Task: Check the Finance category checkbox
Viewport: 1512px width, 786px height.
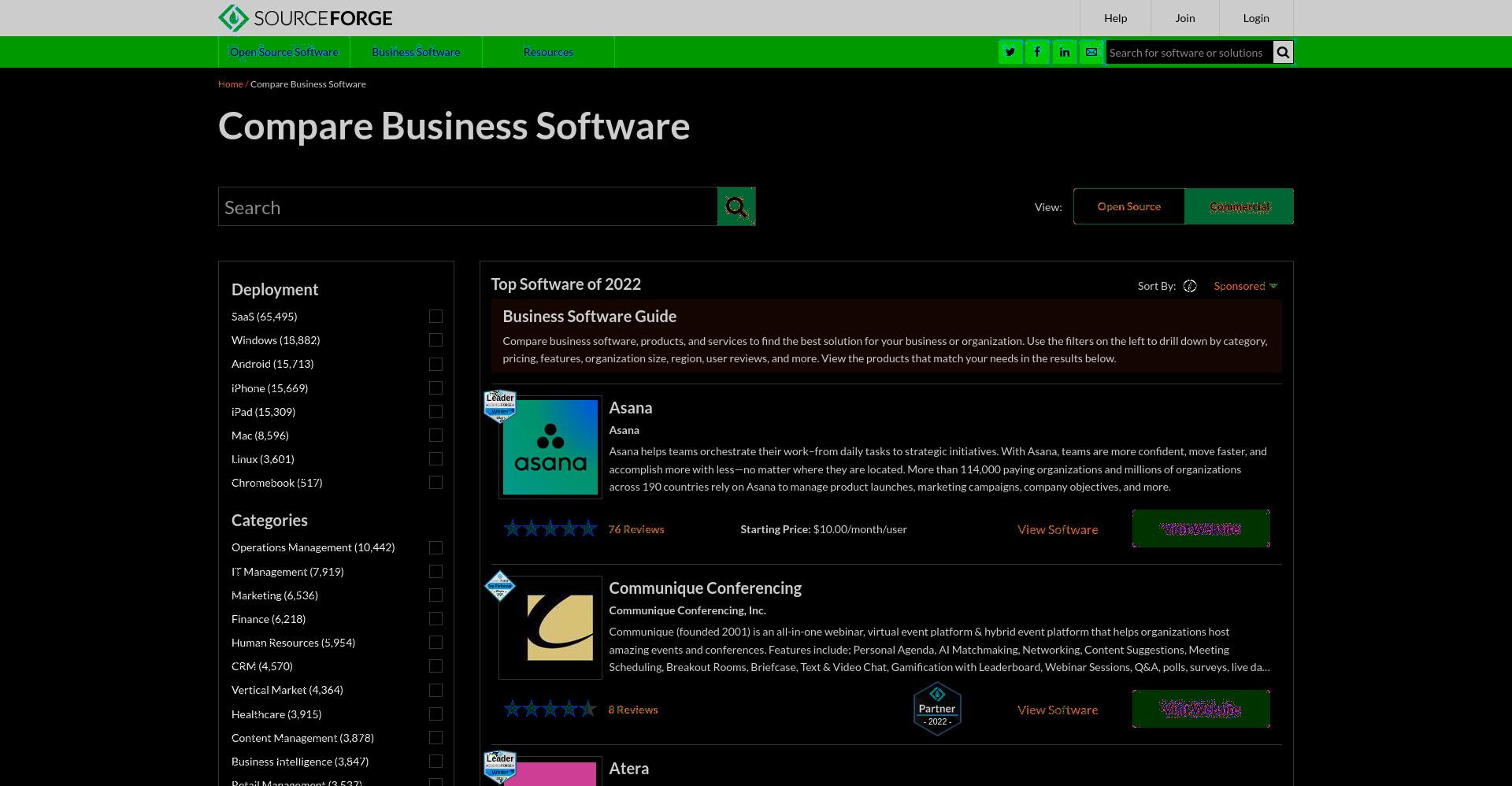Action: pyautogui.click(x=435, y=618)
